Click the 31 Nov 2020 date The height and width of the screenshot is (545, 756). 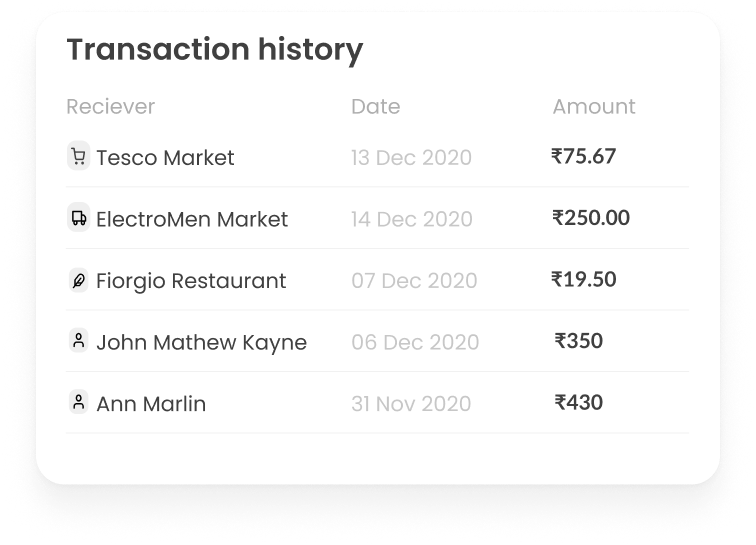411,404
